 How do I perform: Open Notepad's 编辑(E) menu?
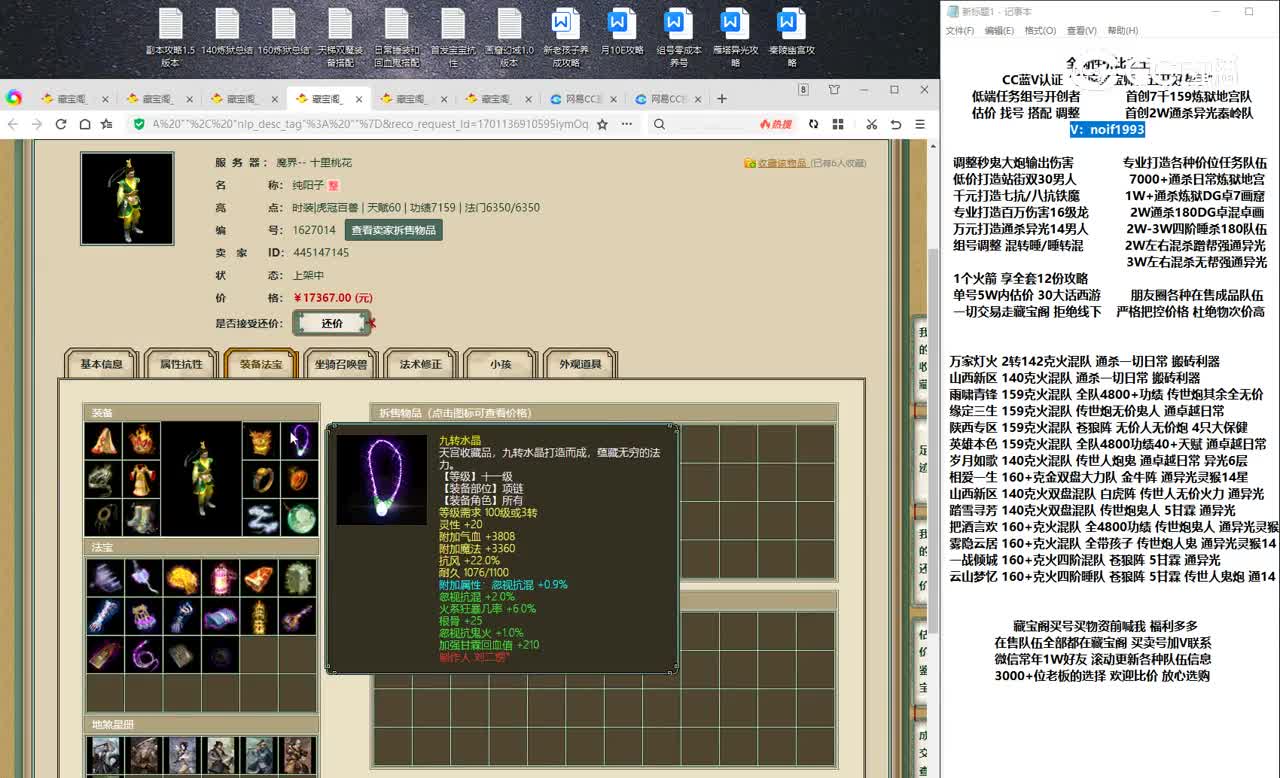pos(999,31)
